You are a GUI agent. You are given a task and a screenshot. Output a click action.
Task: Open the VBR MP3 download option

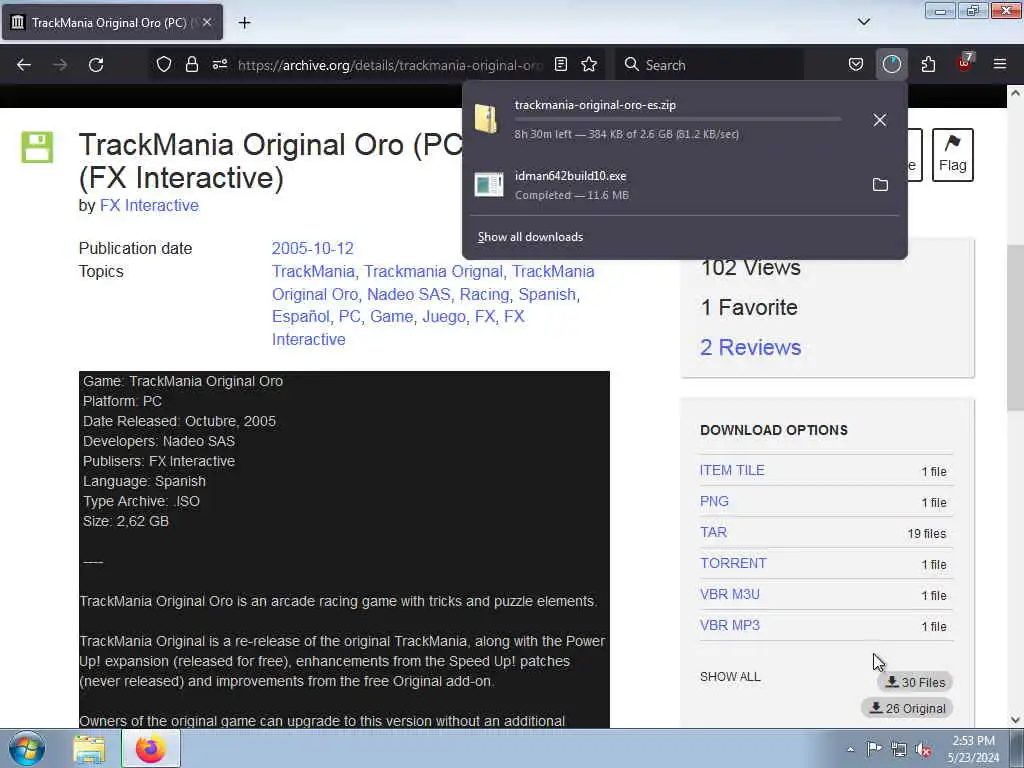[729, 625]
